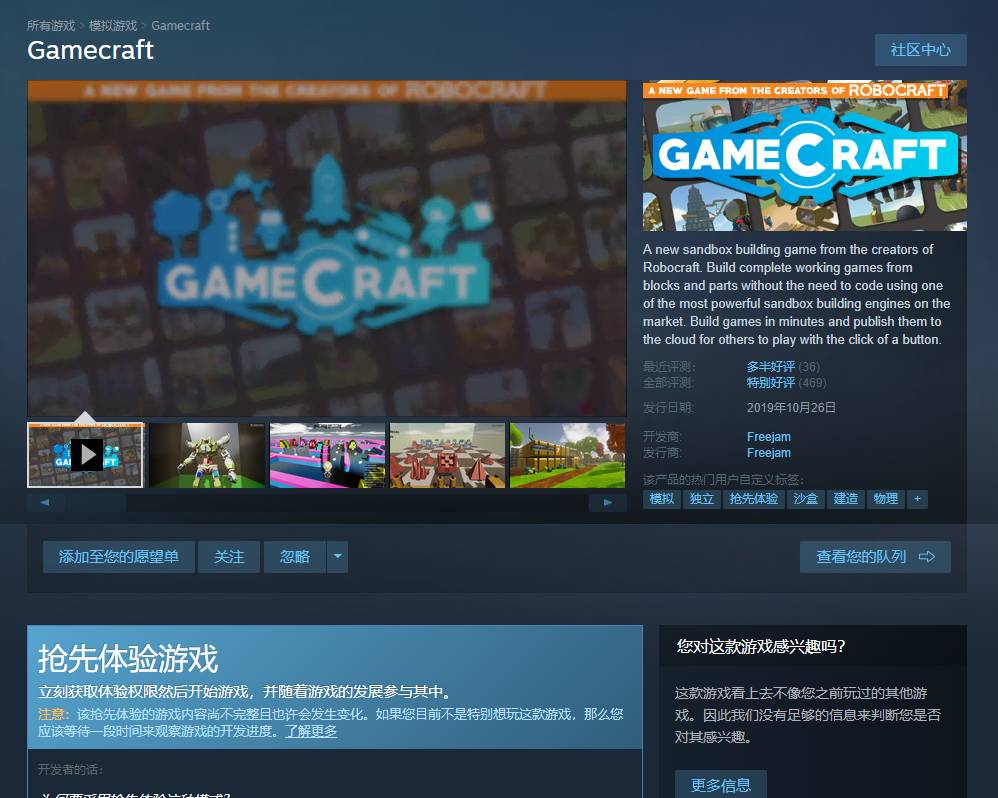Open the 社区中心 community hub
The image size is (998, 798).
pos(920,50)
